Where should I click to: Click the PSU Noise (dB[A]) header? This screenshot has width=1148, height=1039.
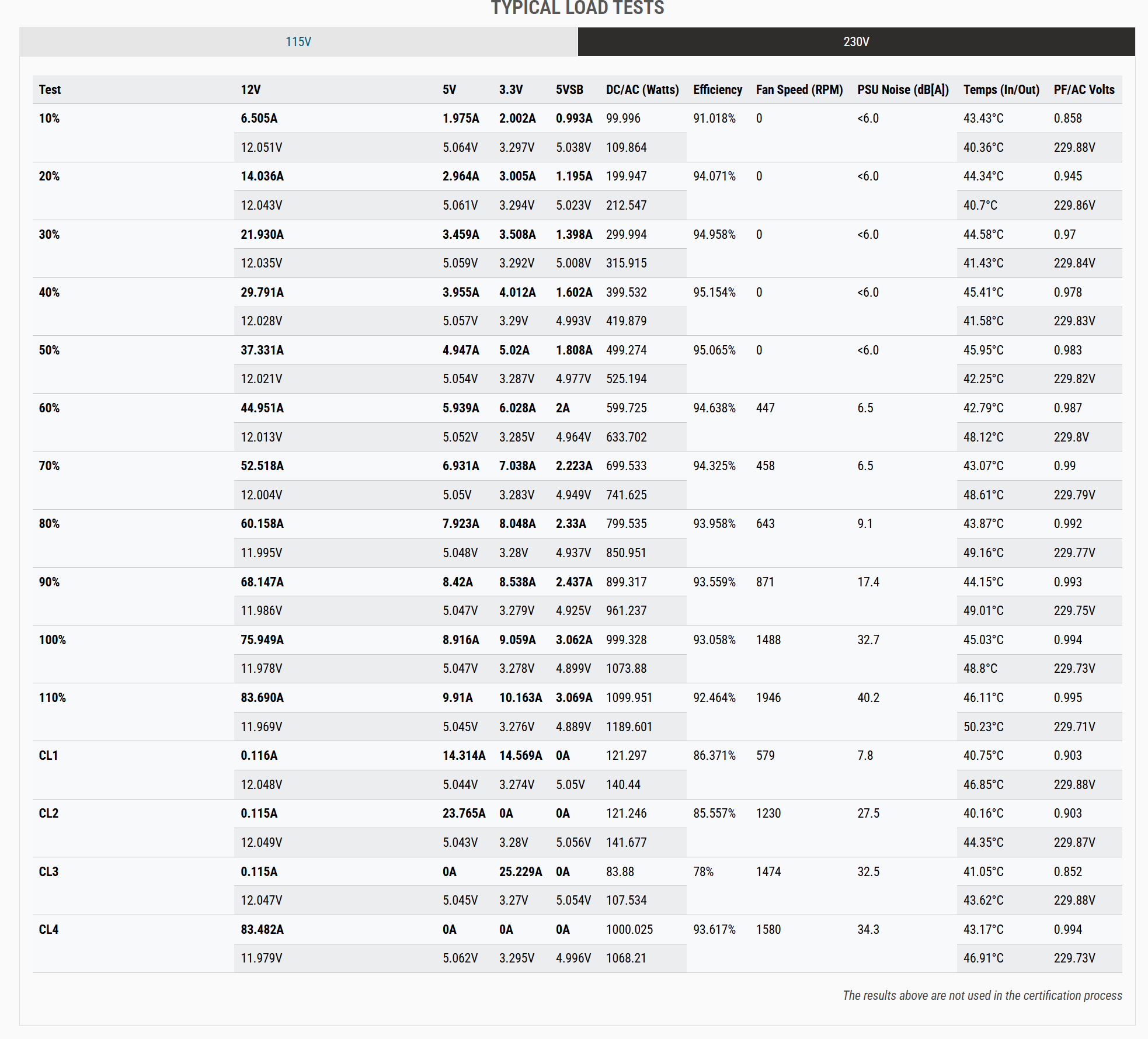tap(902, 90)
